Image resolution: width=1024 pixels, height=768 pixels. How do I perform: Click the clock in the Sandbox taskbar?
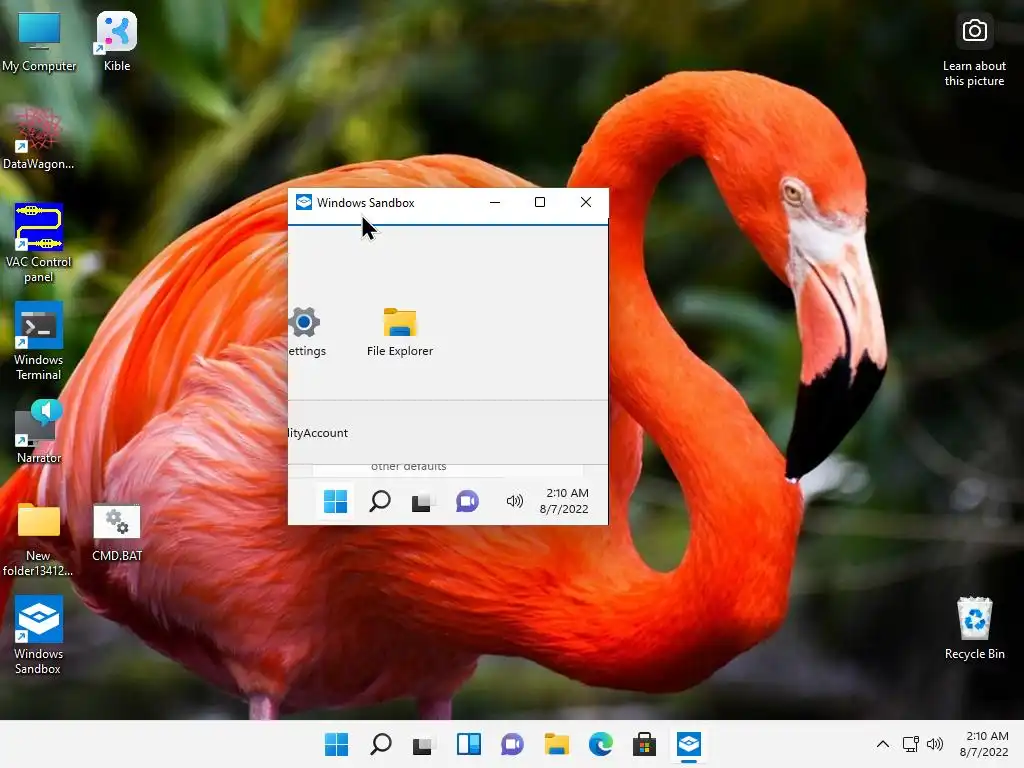565,501
